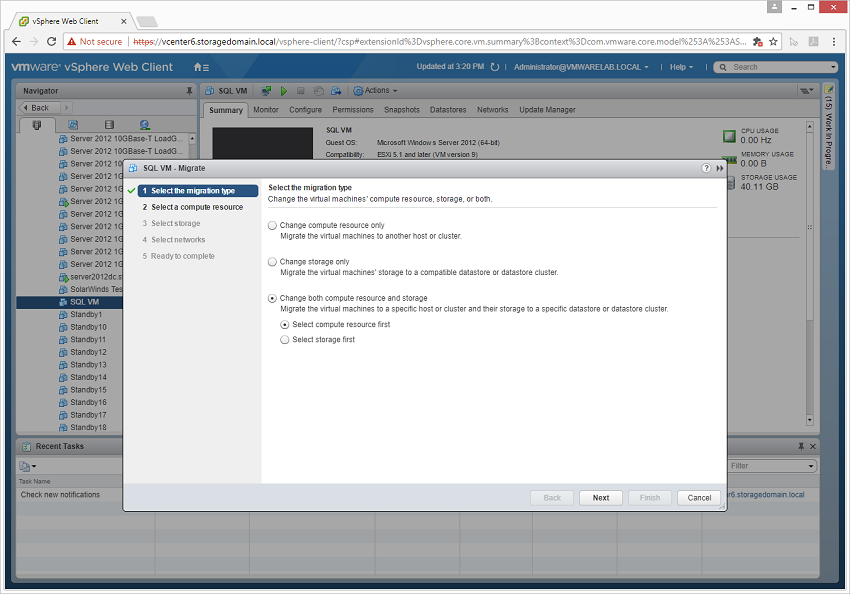850x594 pixels.
Task: Switch to the Monitor tab
Action: pos(266,110)
